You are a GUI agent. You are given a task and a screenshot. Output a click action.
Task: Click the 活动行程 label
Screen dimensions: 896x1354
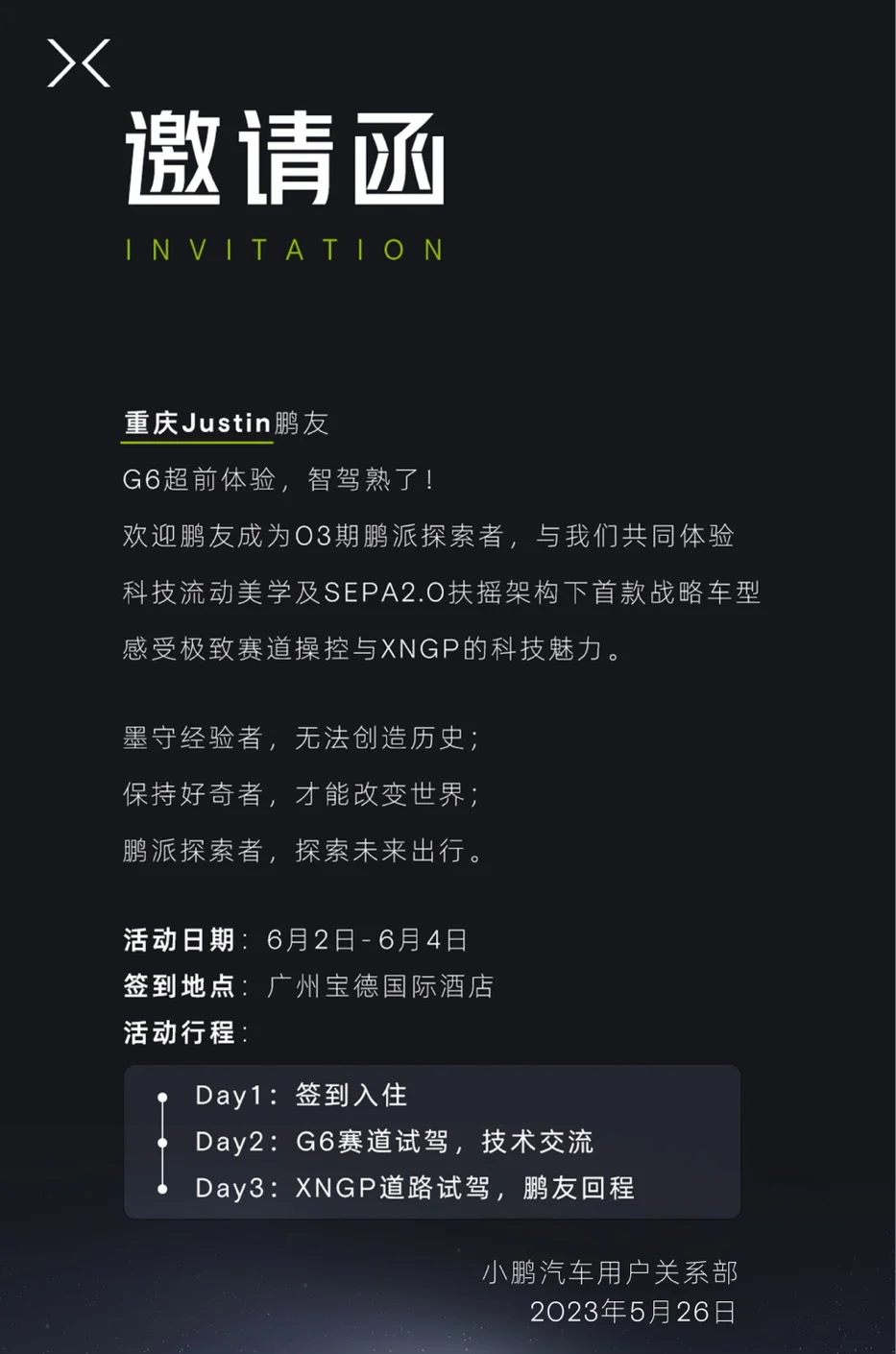point(180,1032)
